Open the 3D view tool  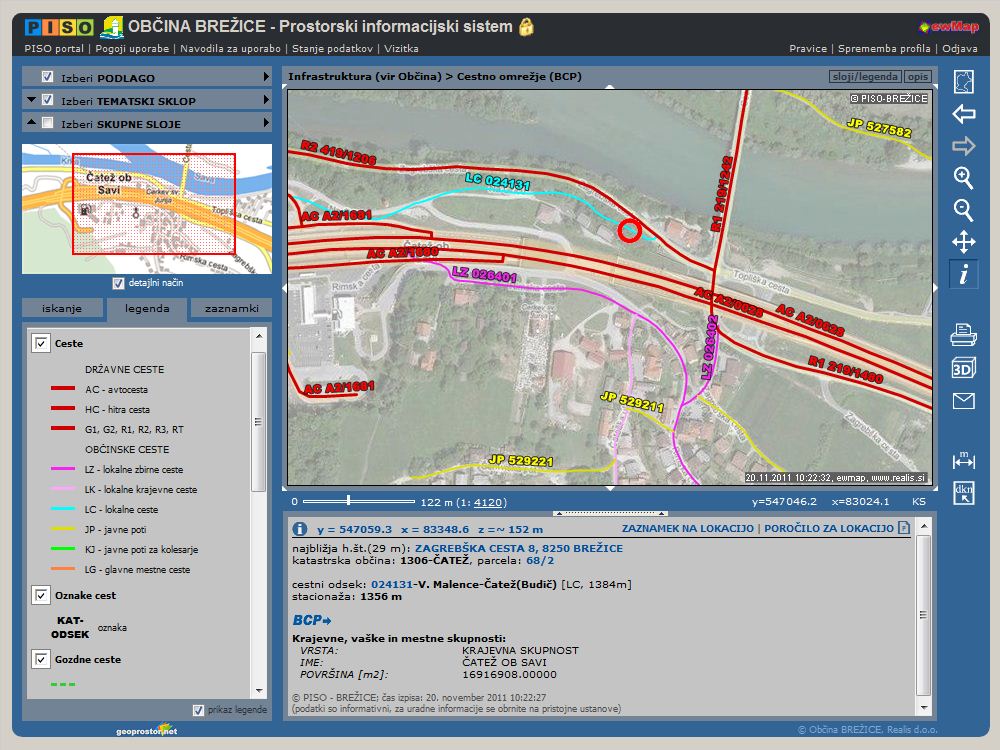tap(963, 367)
